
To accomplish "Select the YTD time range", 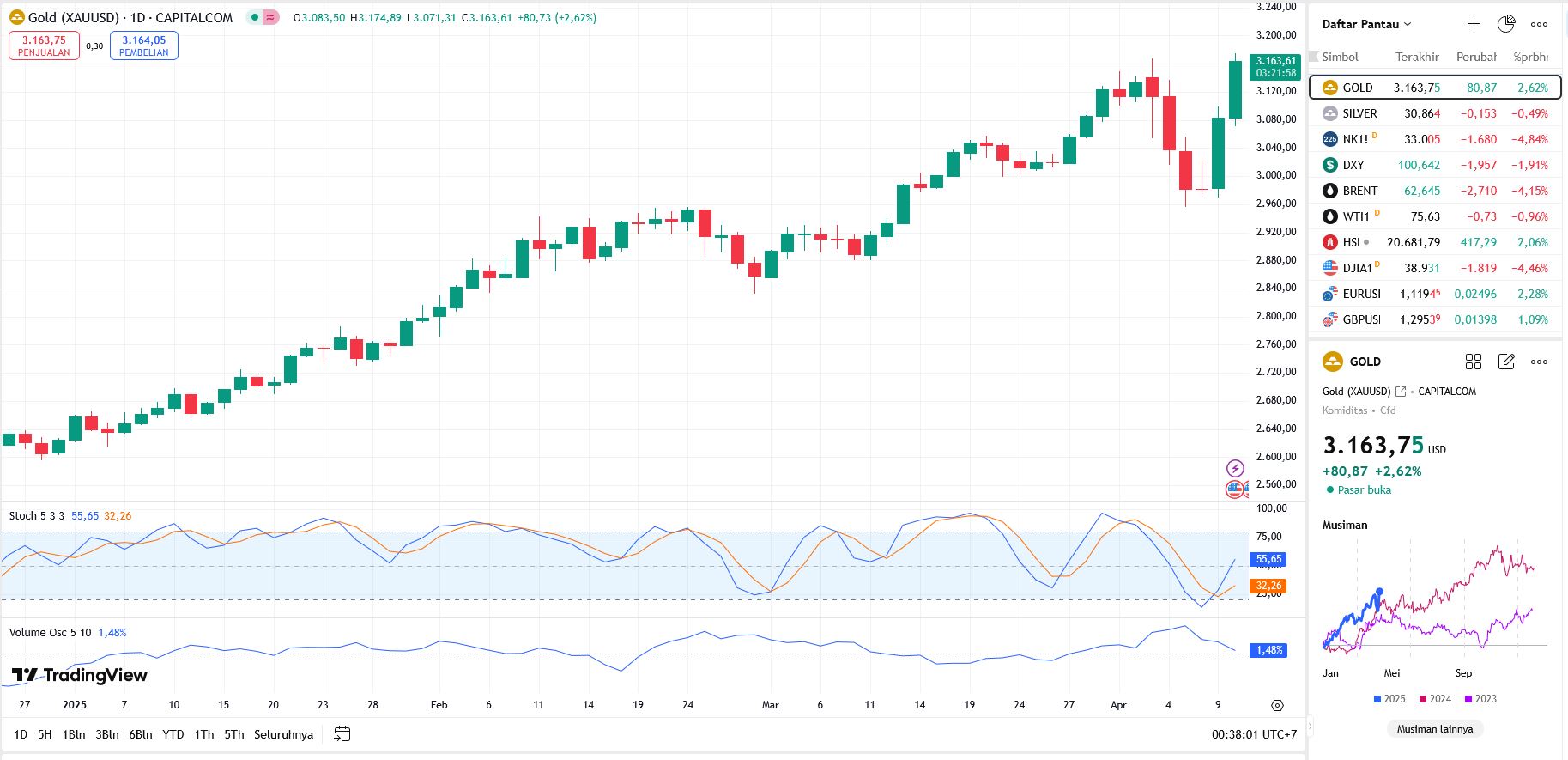I will click(173, 734).
